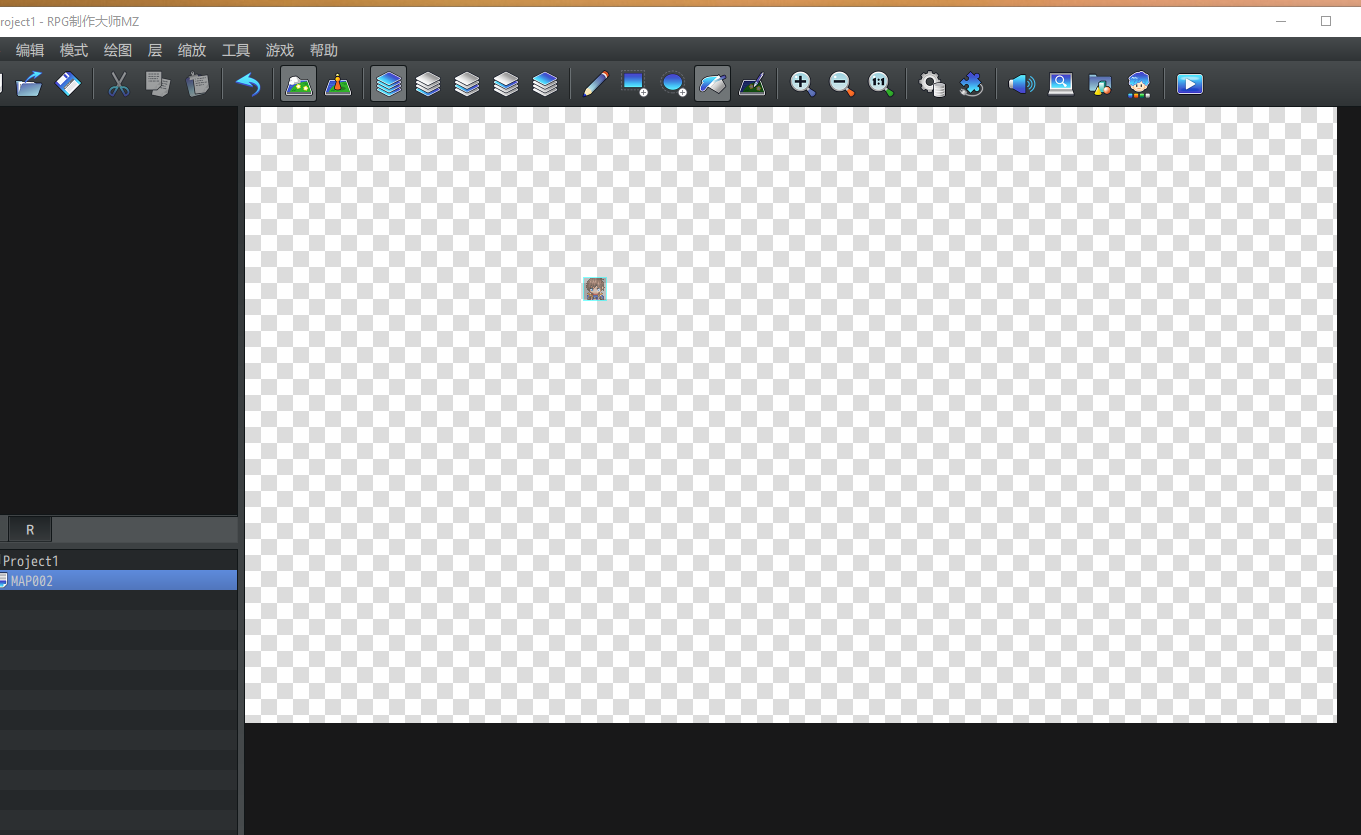The height and width of the screenshot is (835, 1361).
Task: Zoom out of the map
Action: tap(841, 84)
